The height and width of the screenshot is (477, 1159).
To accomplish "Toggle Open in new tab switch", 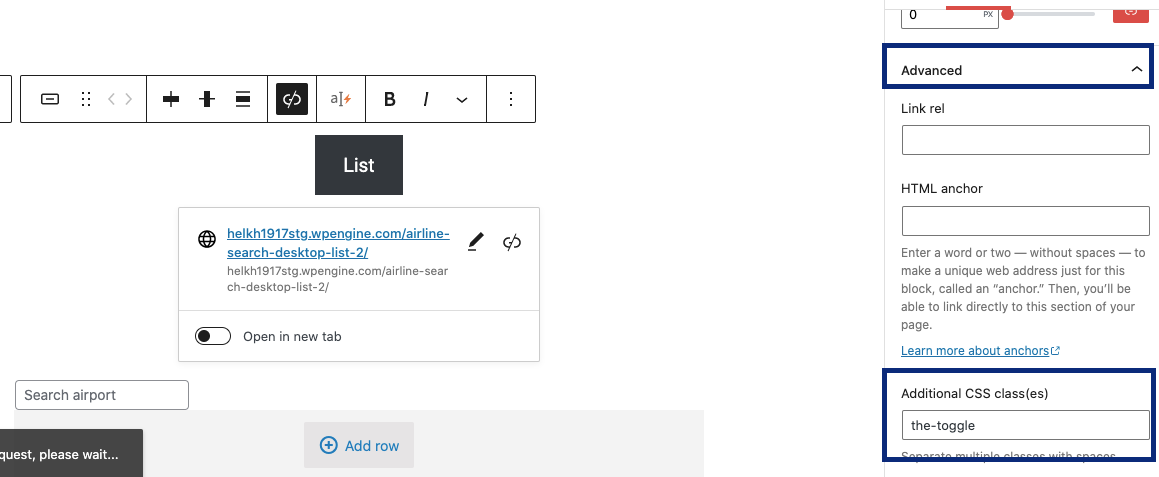I will point(213,336).
